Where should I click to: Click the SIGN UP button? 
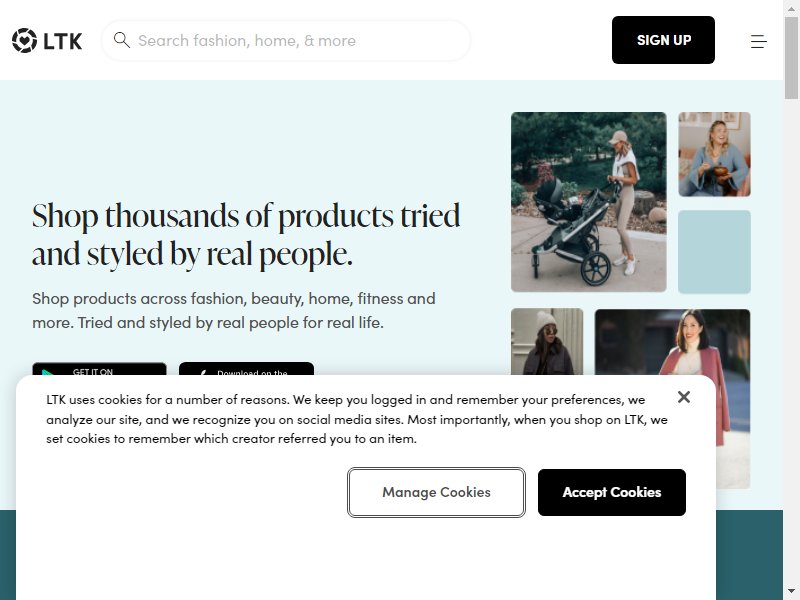coord(663,40)
